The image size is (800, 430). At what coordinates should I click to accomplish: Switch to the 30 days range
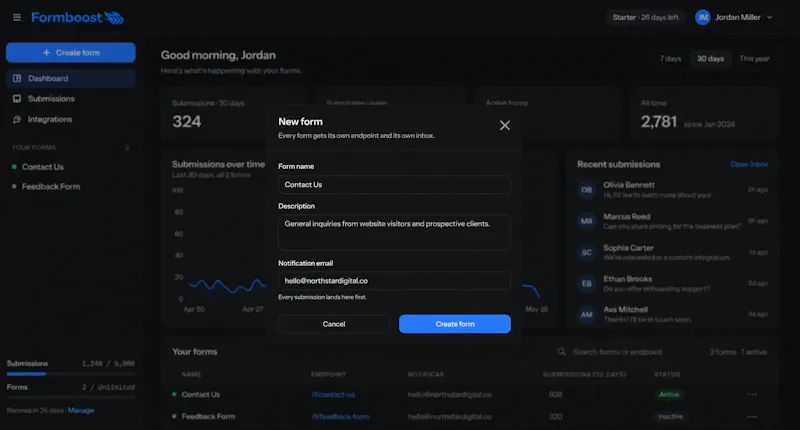click(710, 59)
